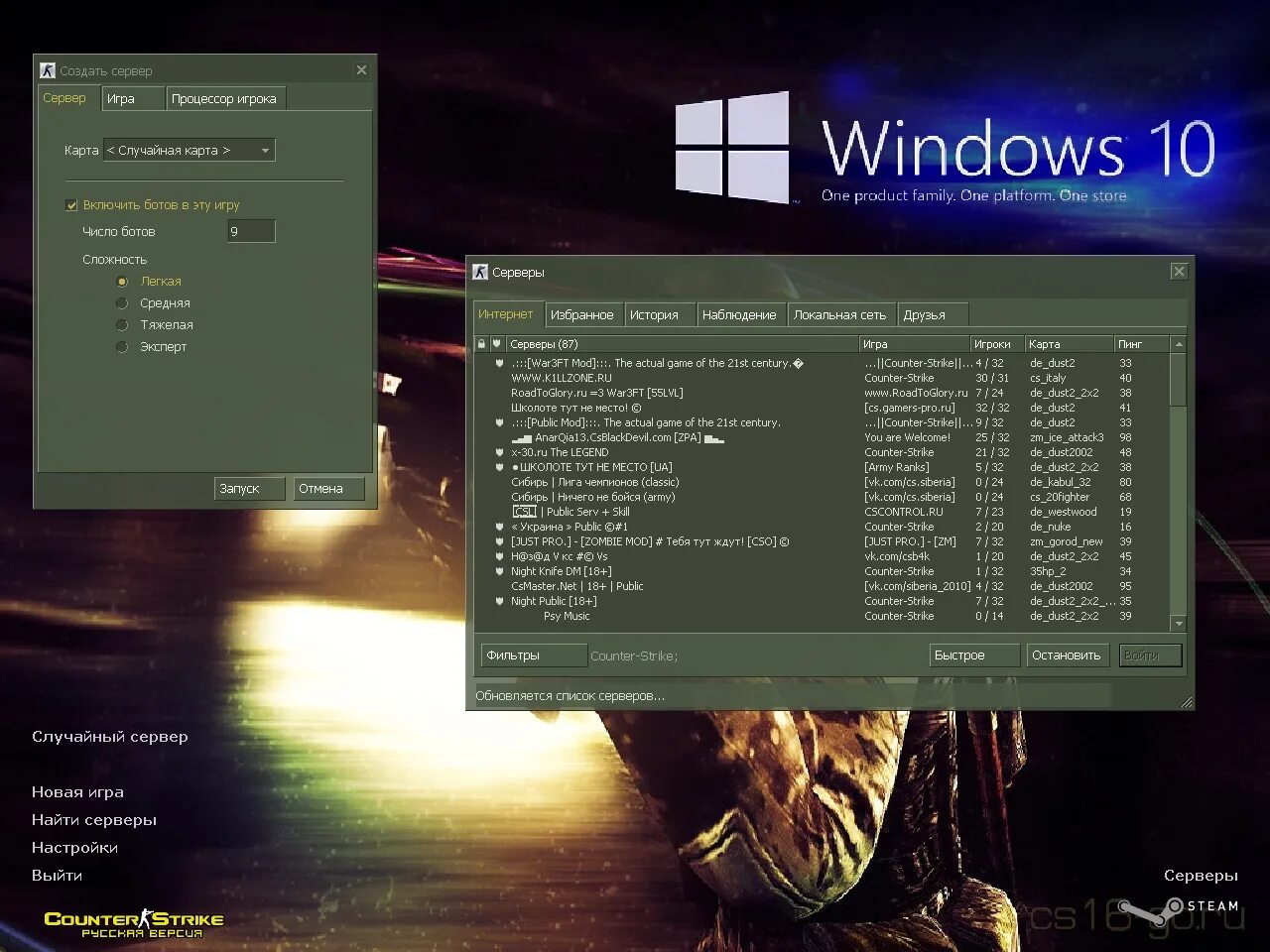Click the Отмена button
This screenshot has height=952, width=1270.
click(x=329, y=489)
